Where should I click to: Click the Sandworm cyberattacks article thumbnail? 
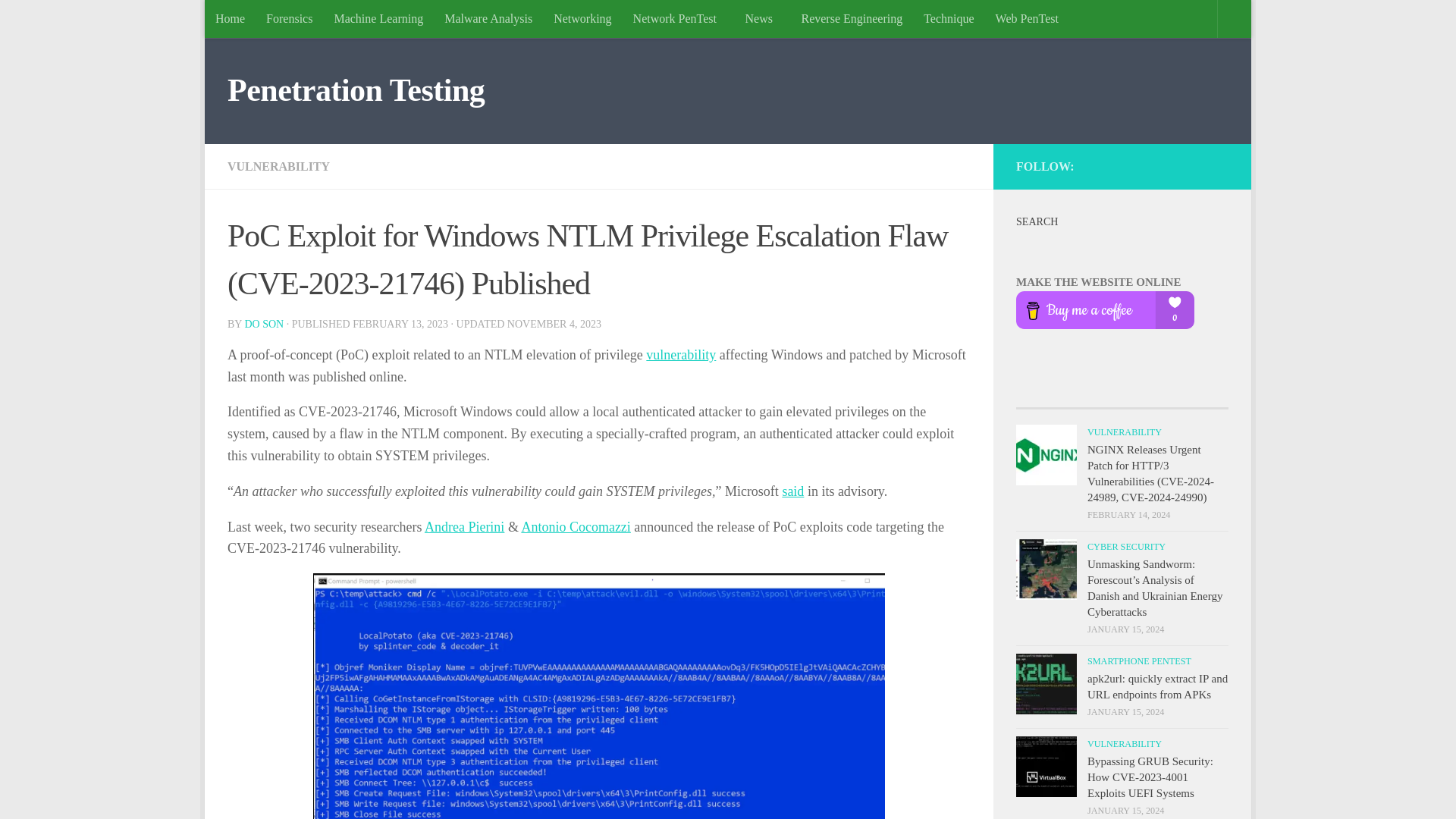click(1046, 569)
